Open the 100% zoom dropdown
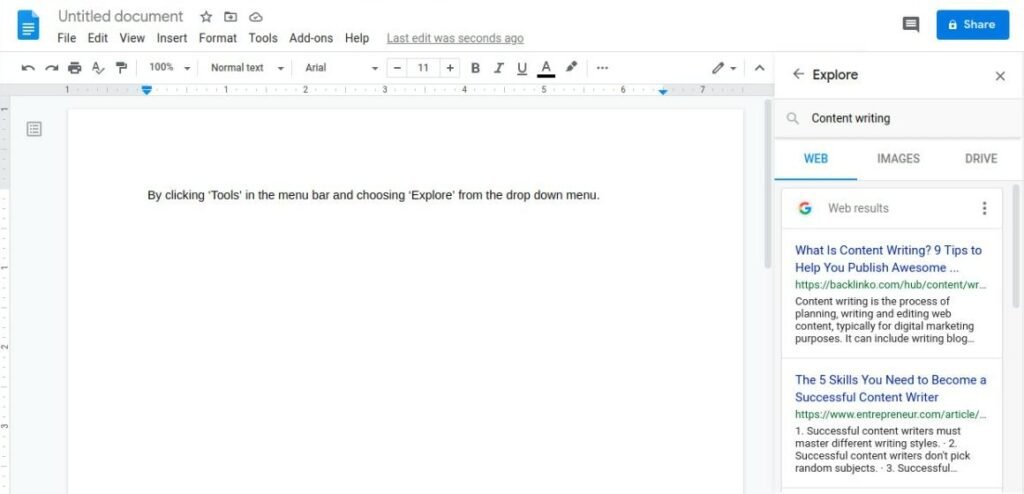Viewport: 1024px width, 494px height. [169, 68]
